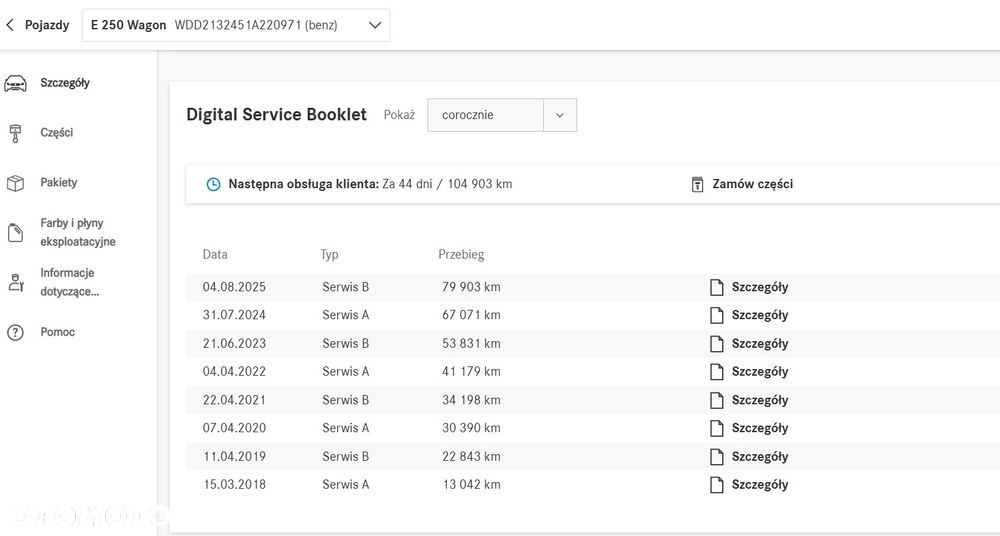Select the date 07.04.2020
This screenshot has height=536, width=1000.
(x=234, y=428)
